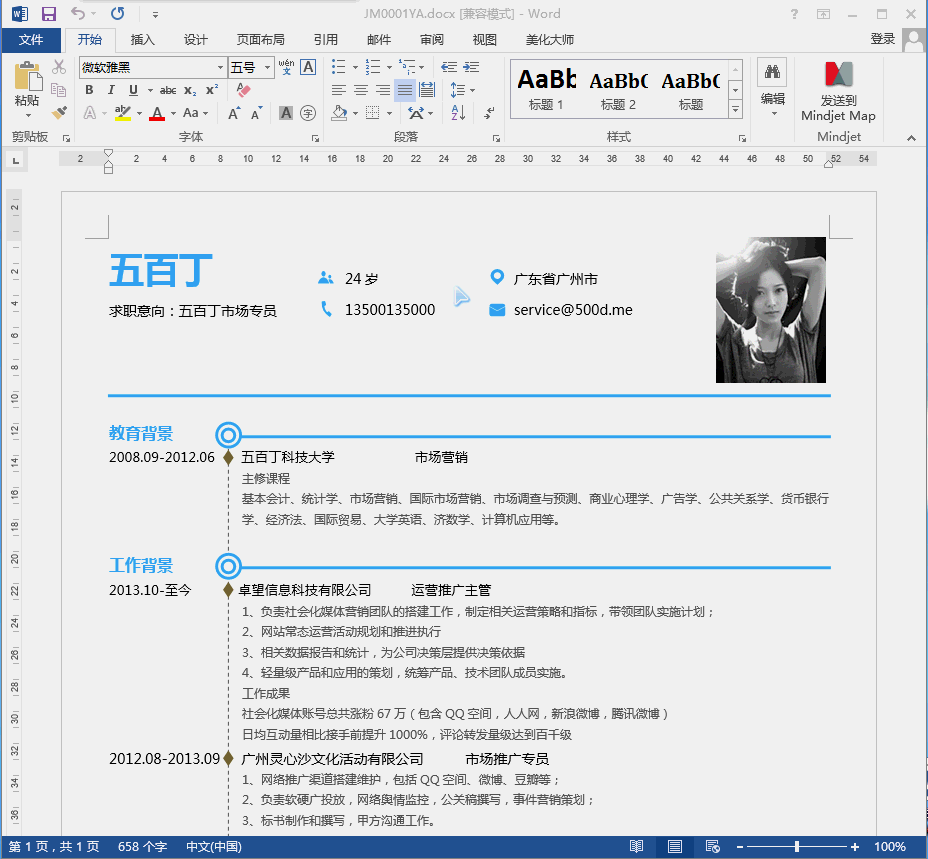Switch to Web Layout view icon
Screen dimensions: 928x859
click(x=713, y=847)
